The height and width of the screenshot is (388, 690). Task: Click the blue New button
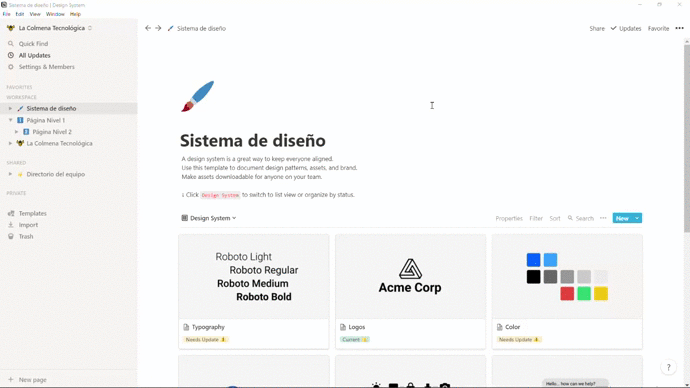click(x=622, y=218)
